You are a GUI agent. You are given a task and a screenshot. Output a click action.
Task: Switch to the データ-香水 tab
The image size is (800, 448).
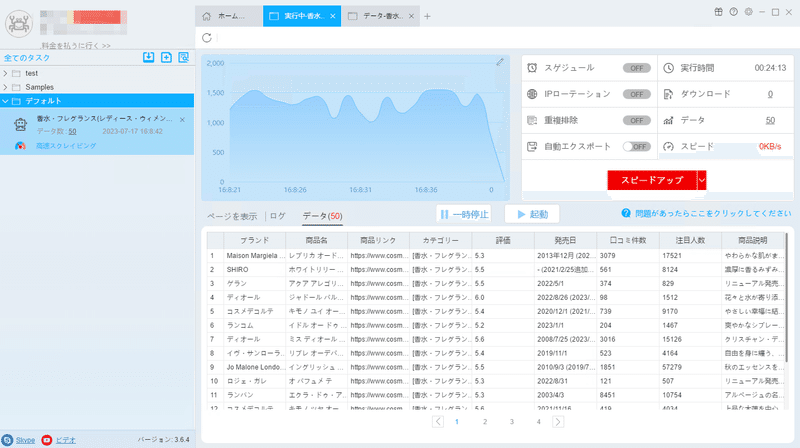coord(383,16)
